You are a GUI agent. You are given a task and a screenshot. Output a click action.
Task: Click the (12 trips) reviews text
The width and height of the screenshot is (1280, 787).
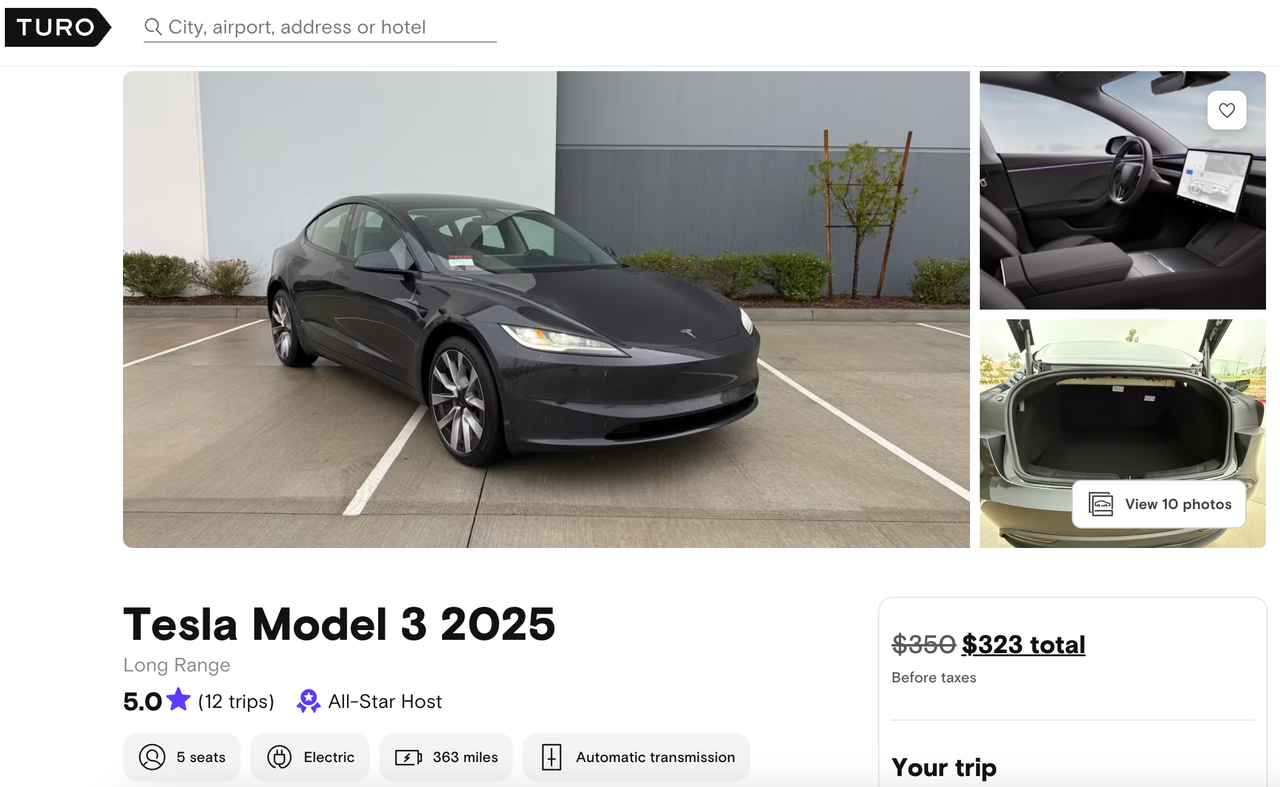pos(236,701)
